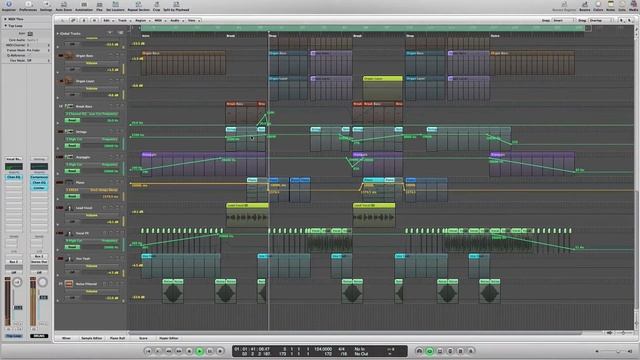Click the green Play transport button
Viewport: 640px width, 360px height.
point(200,351)
